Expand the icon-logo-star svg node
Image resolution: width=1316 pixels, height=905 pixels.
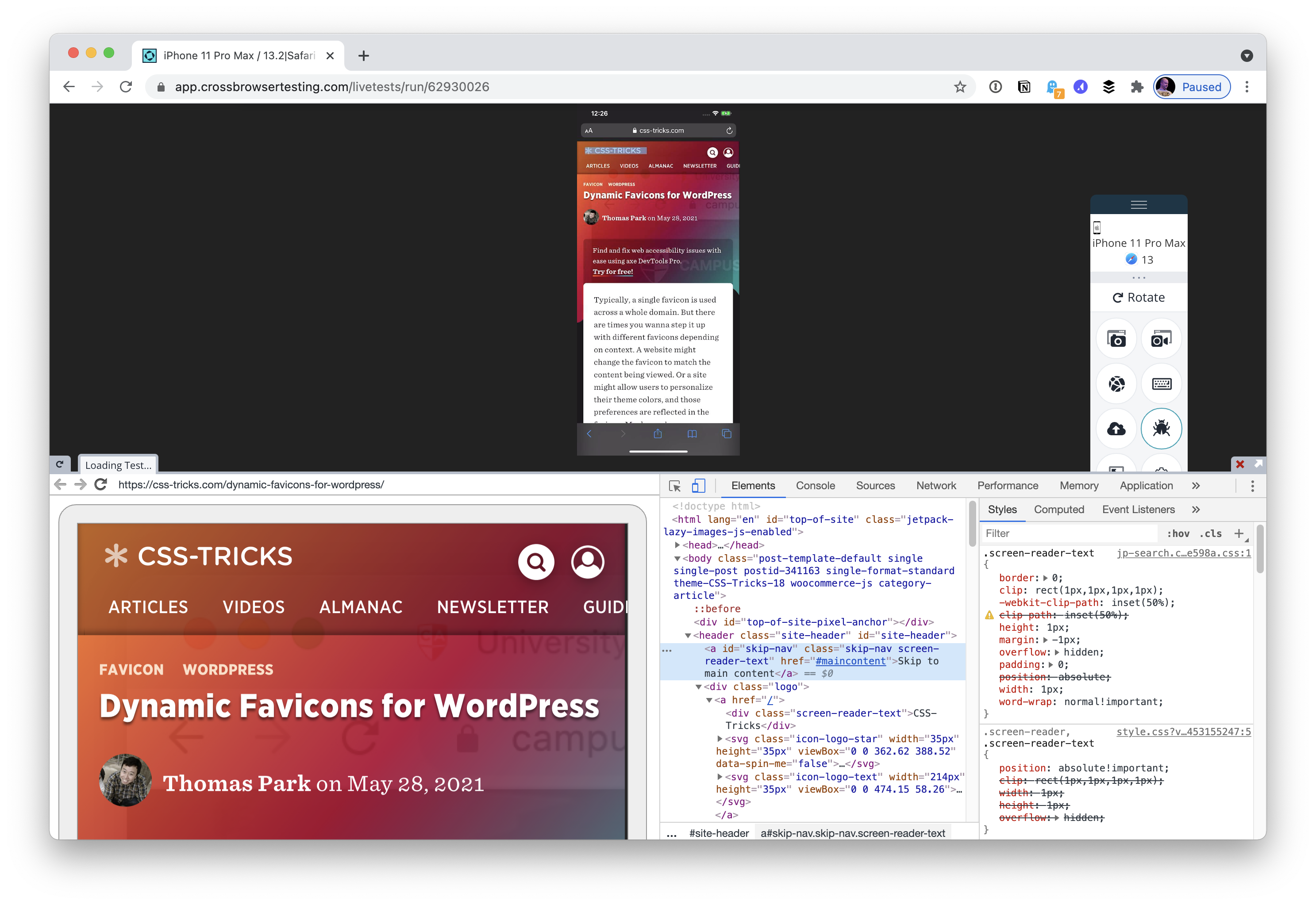720,739
